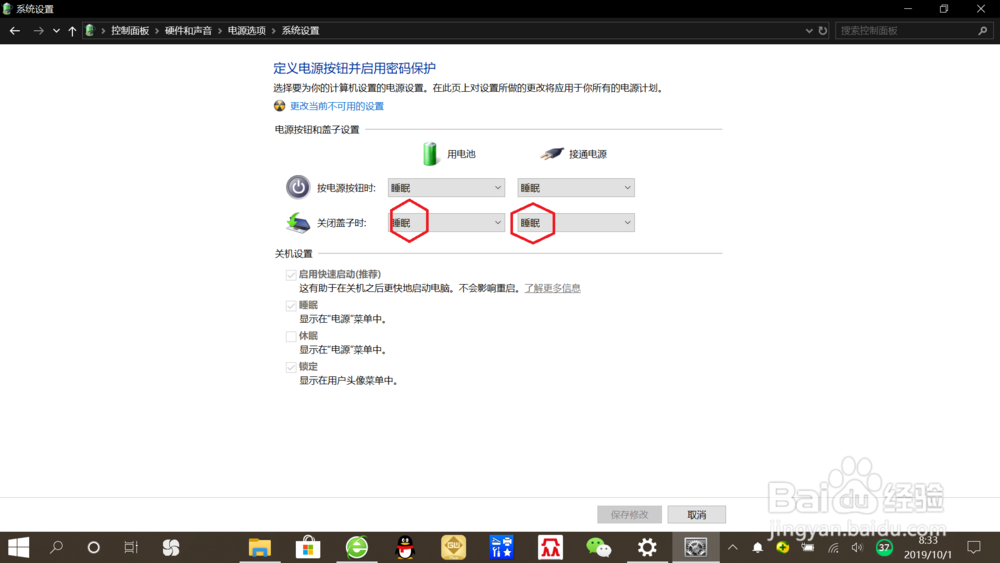
Task: Click the forward navigation arrow
Action: [x=38, y=31]
